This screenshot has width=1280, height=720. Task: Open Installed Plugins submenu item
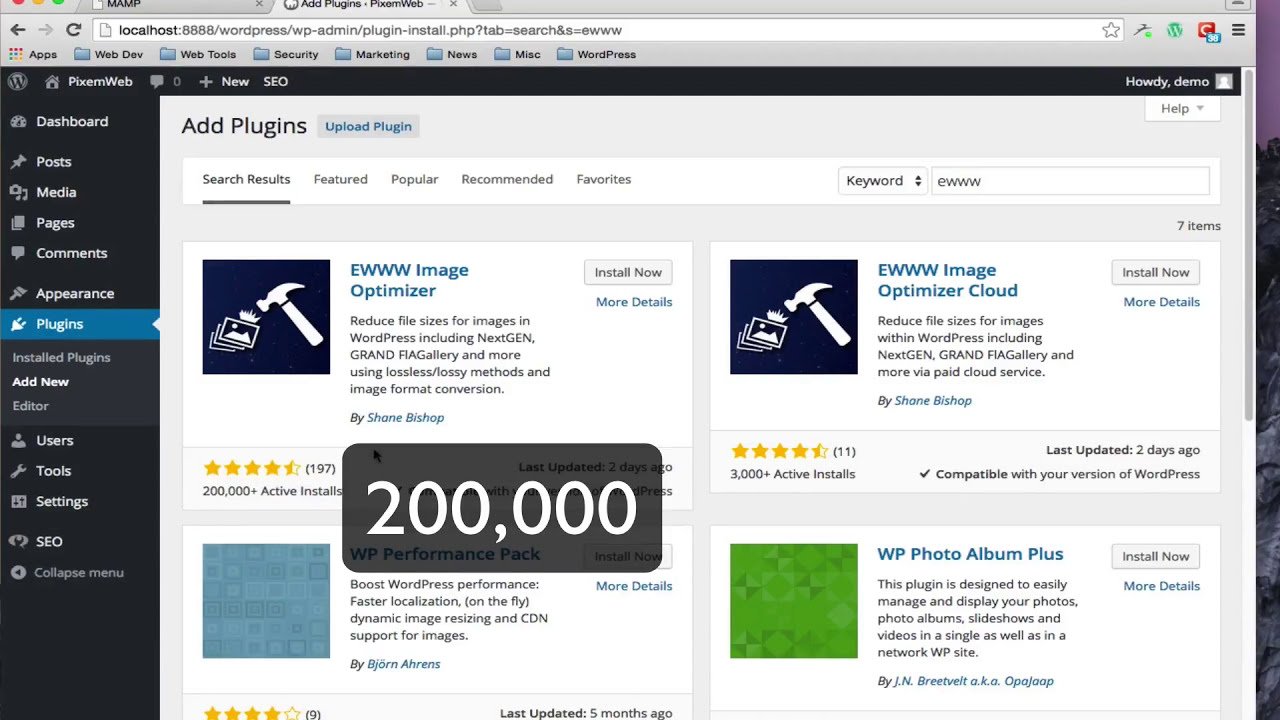61,357
